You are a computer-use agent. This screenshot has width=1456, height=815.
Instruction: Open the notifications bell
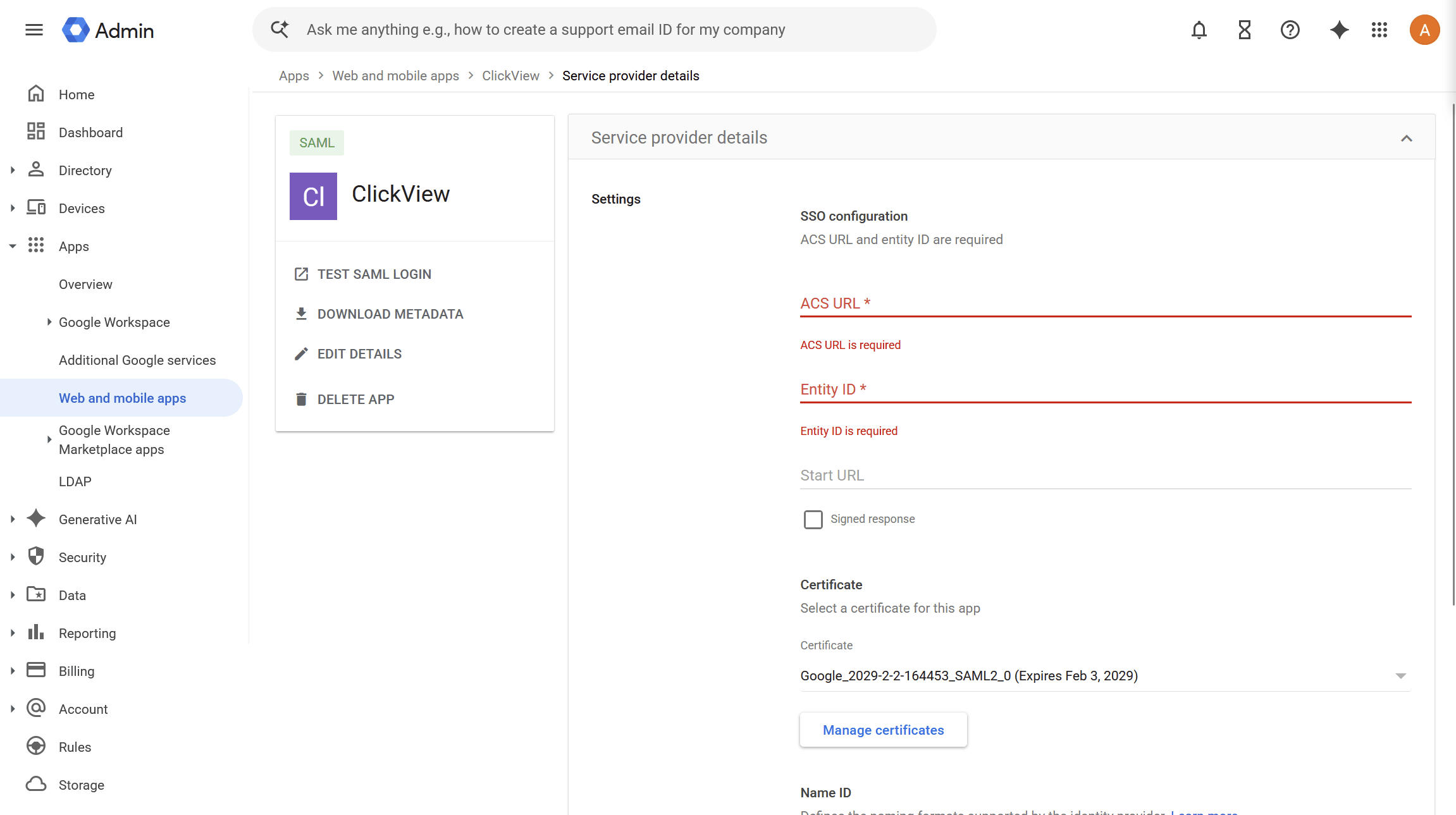pos(1199,30)
